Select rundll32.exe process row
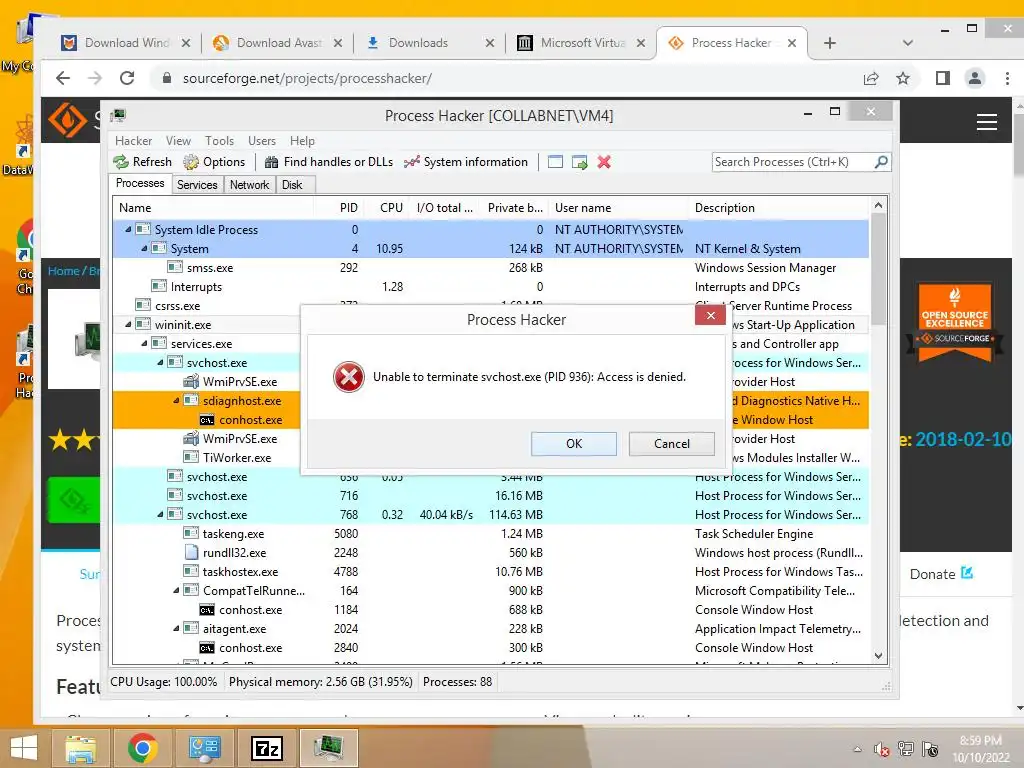 pyautogui.click(x=491, y=552)
